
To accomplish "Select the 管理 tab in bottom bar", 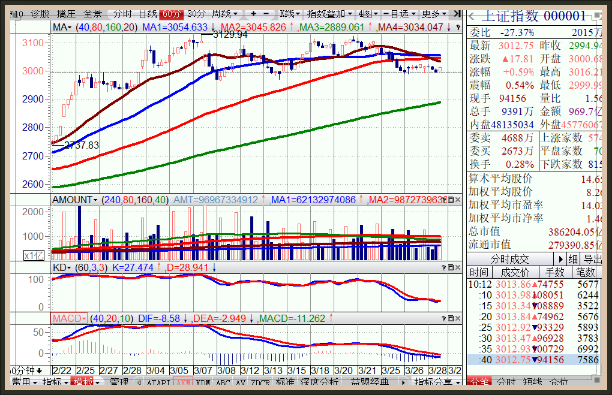I will pos(119,382).
